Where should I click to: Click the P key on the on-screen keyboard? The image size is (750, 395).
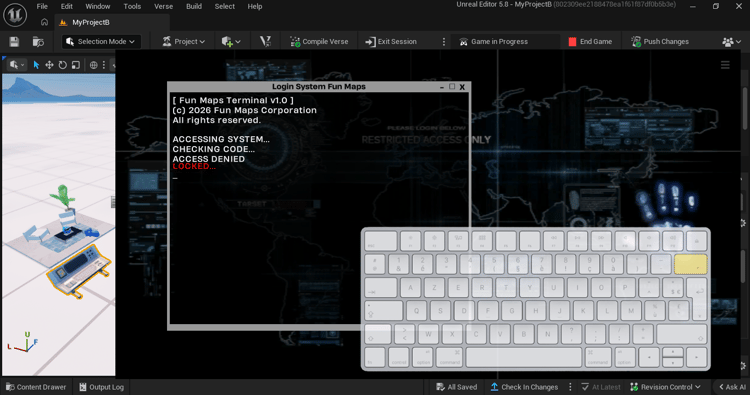(x=624, y=287)
